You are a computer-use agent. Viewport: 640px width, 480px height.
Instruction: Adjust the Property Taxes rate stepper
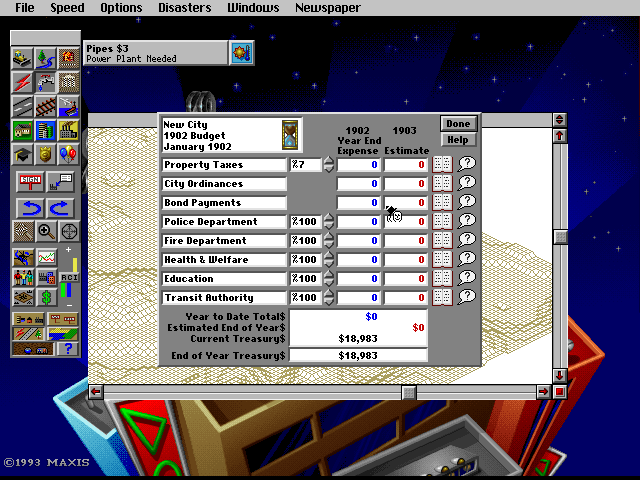click(329, 165)
